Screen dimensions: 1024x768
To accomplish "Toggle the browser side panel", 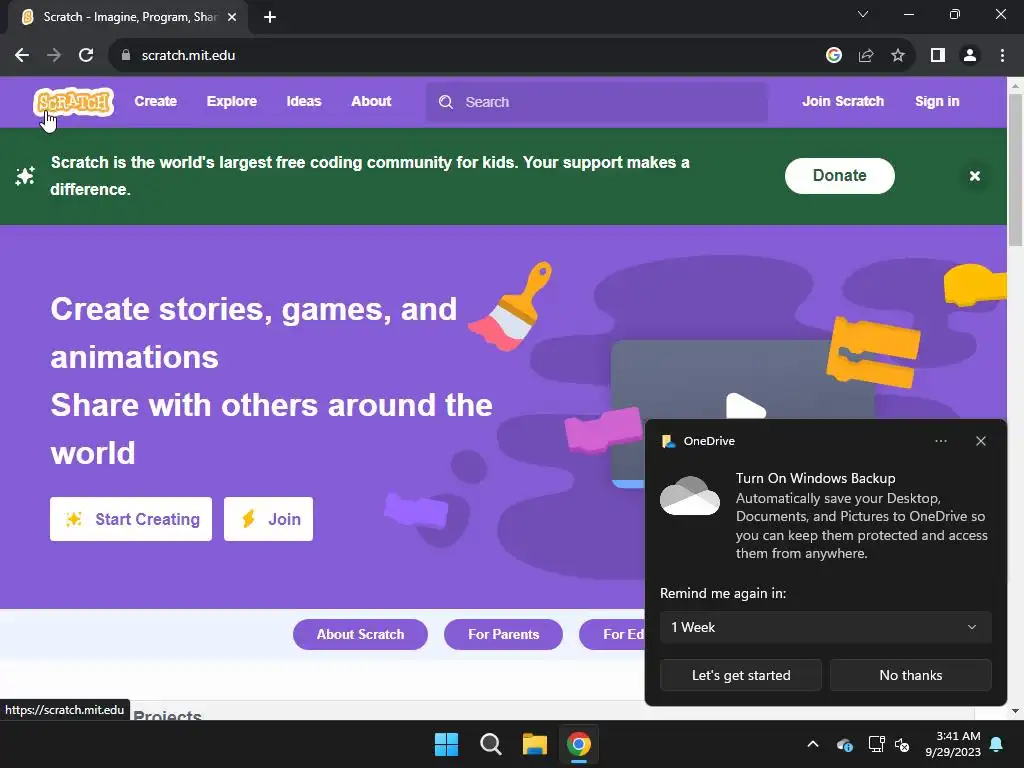I will (x=938, y=56).
